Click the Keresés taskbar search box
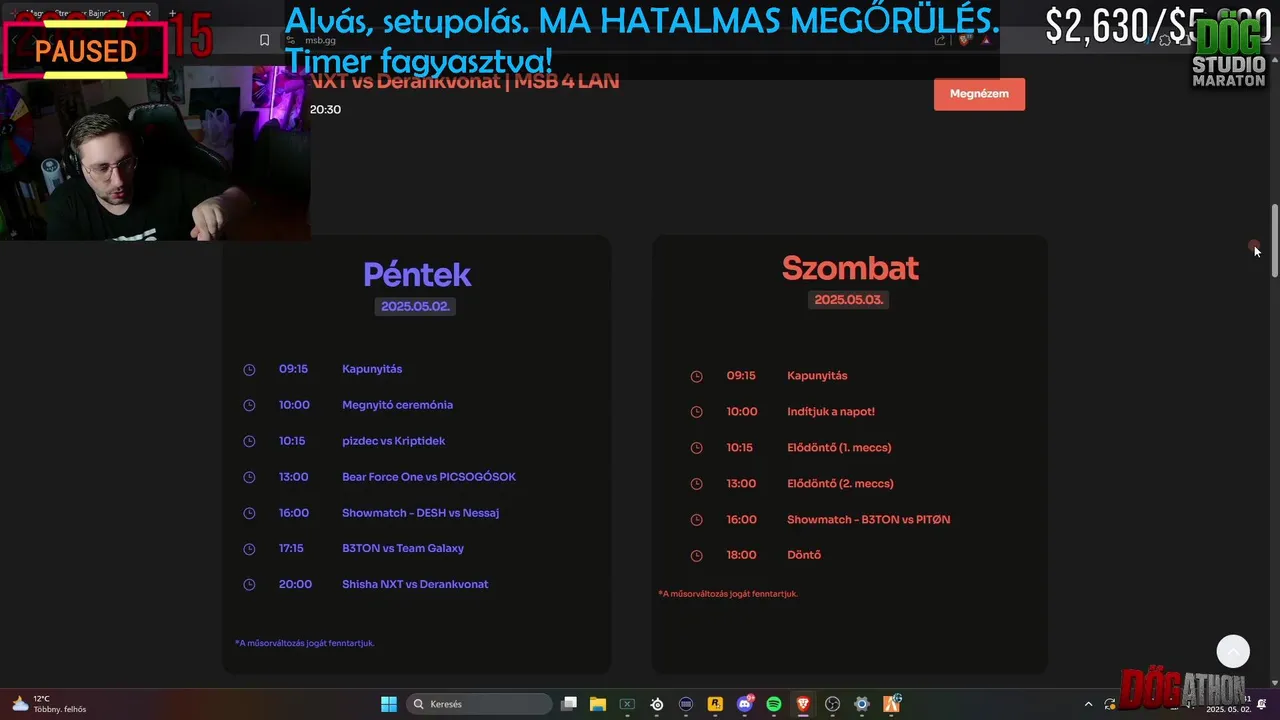1280x720 pixels. point(480,704)
